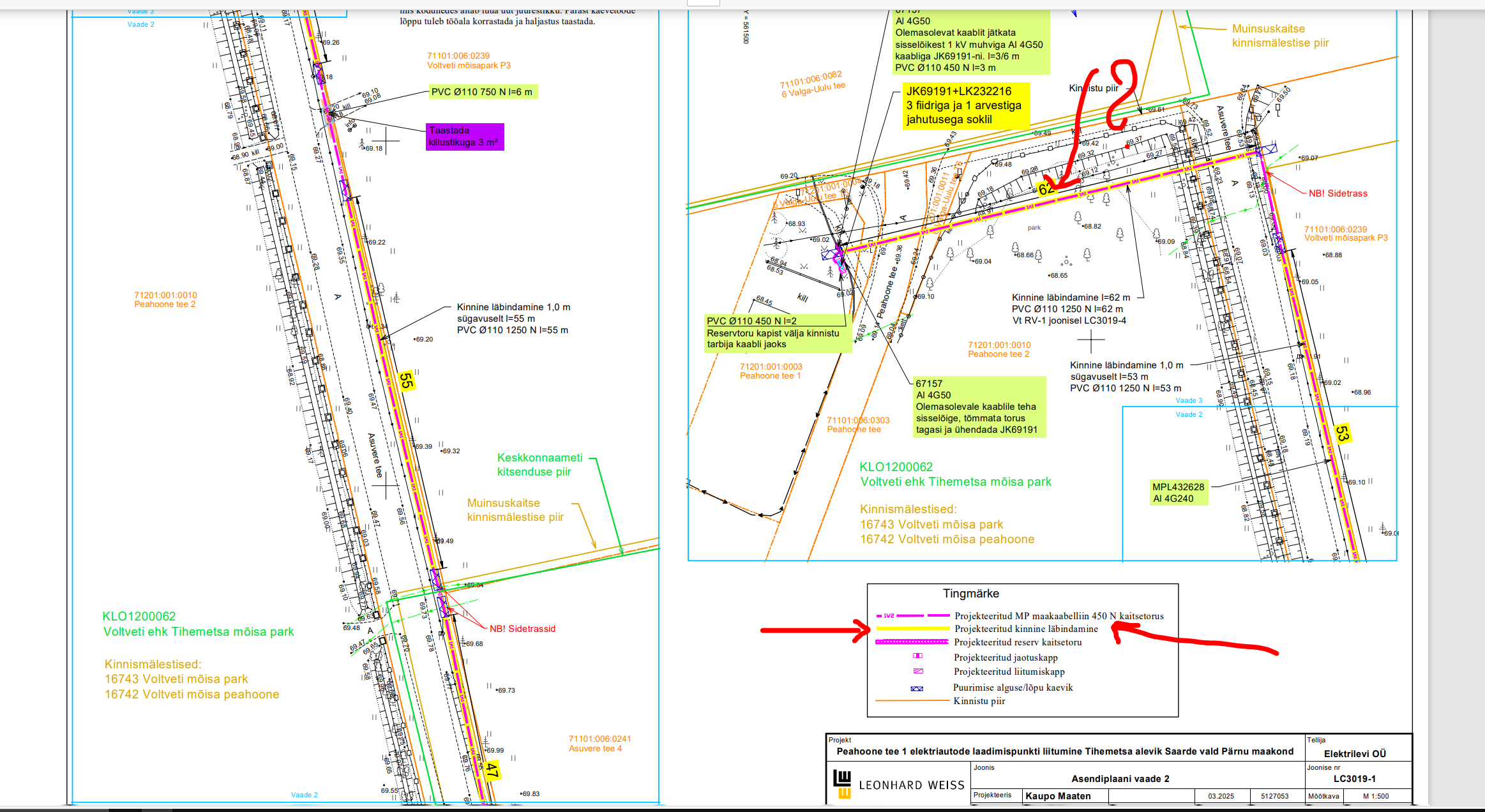Click the blue kaevik legend symbol

917,688
